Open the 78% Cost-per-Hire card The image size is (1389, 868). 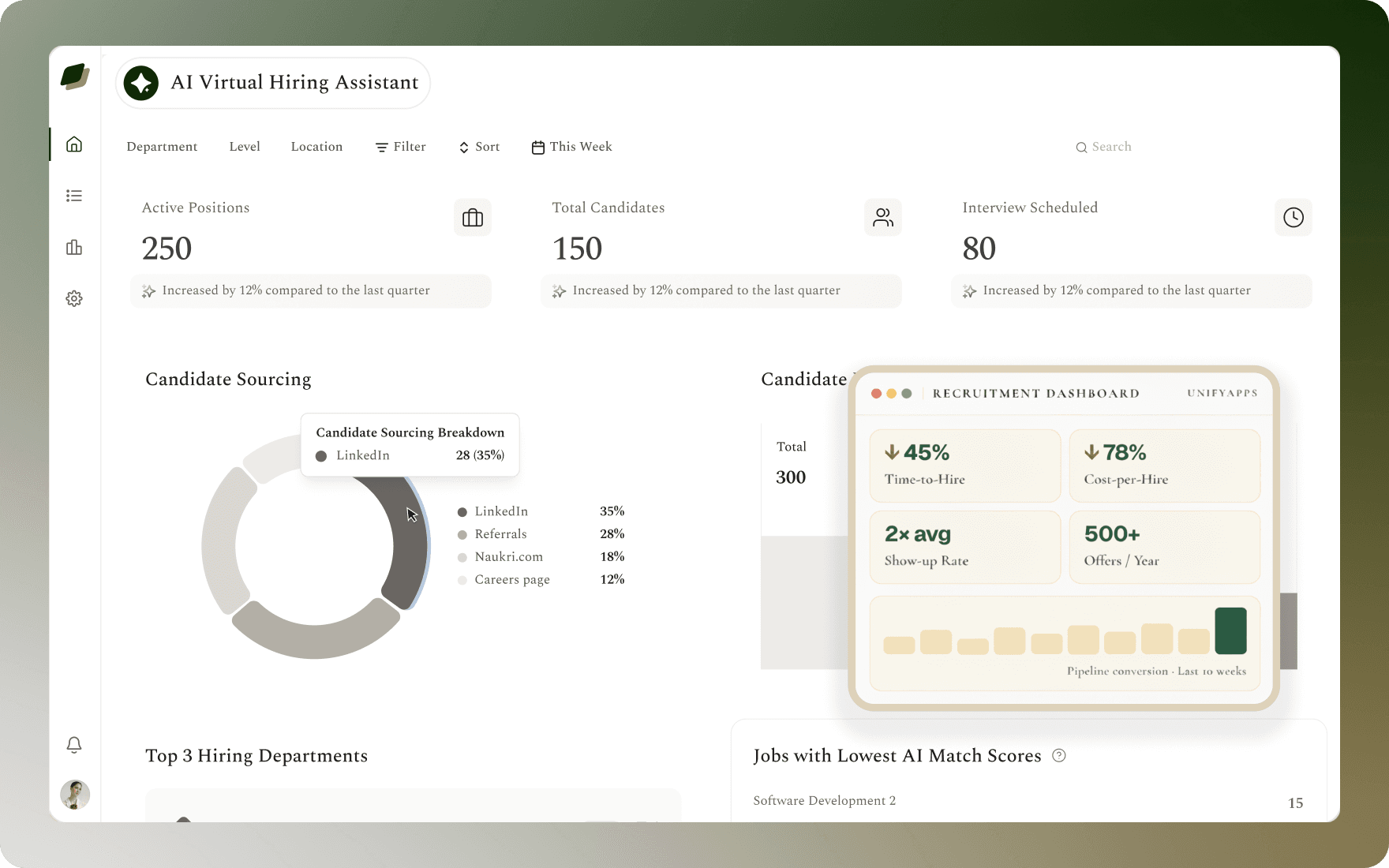click(x=1165, y=466)
